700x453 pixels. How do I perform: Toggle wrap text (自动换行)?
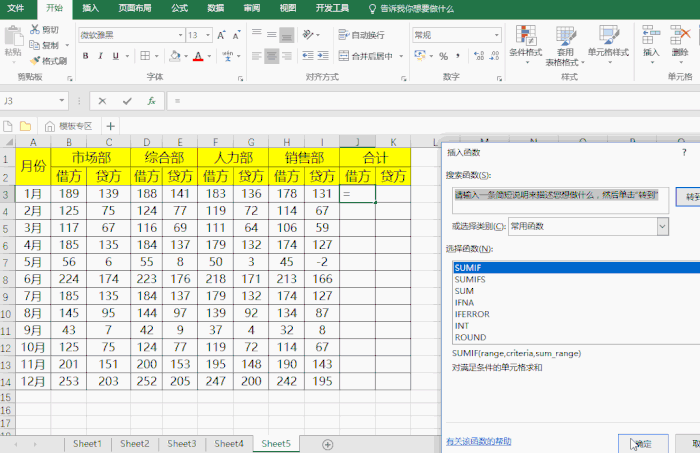tap(361, 34)
